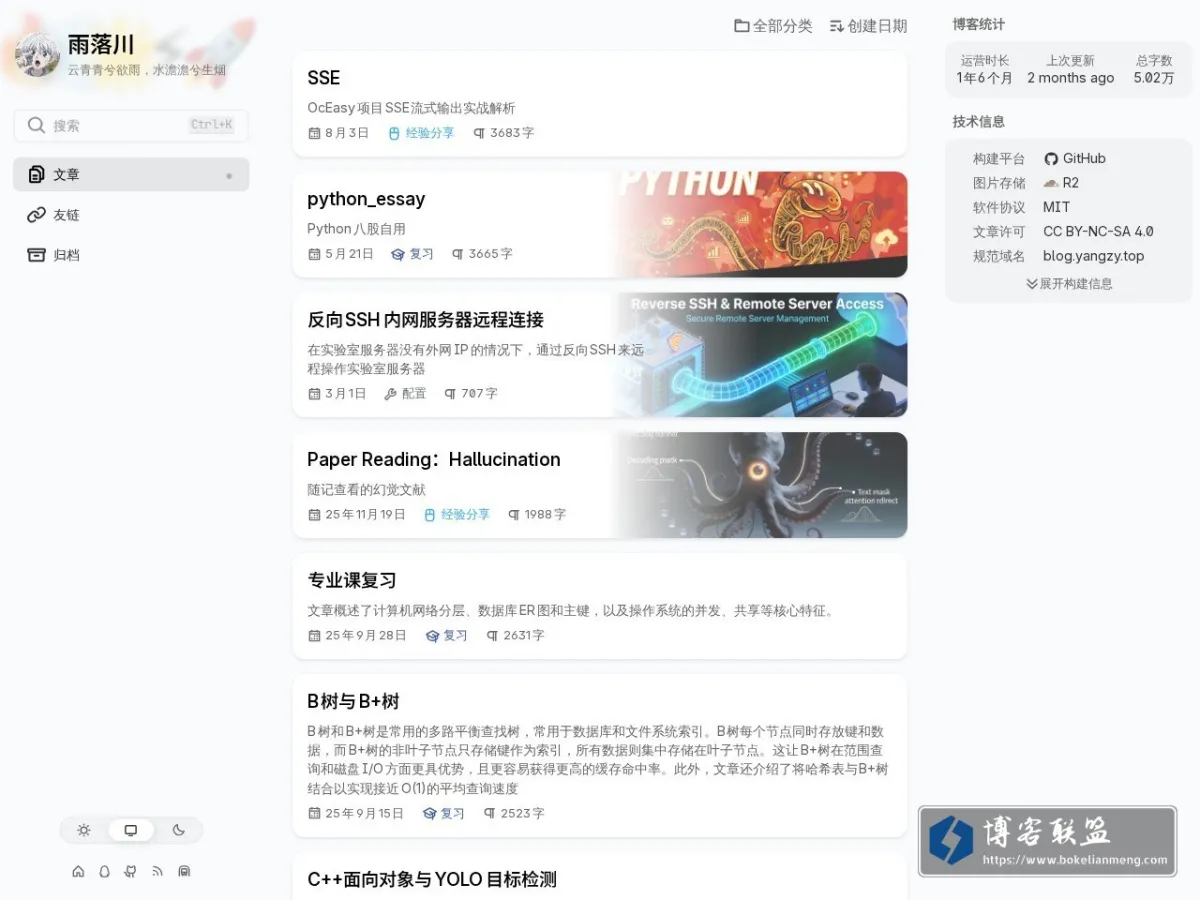Click 复习 tag on B树与B+树 post

pyautogui.click(x=444, y=814)
